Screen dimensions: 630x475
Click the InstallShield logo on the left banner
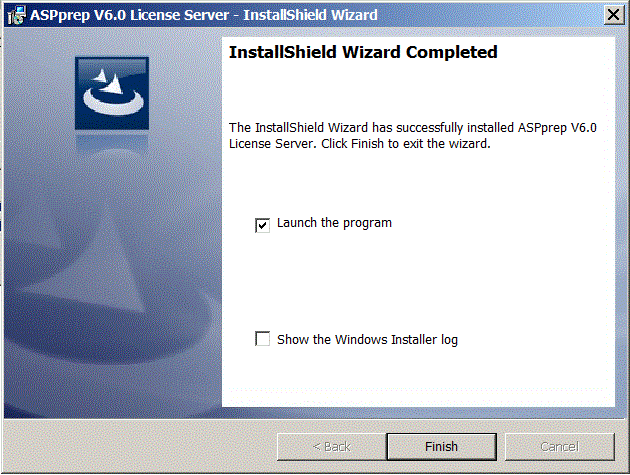coord(112,93)
